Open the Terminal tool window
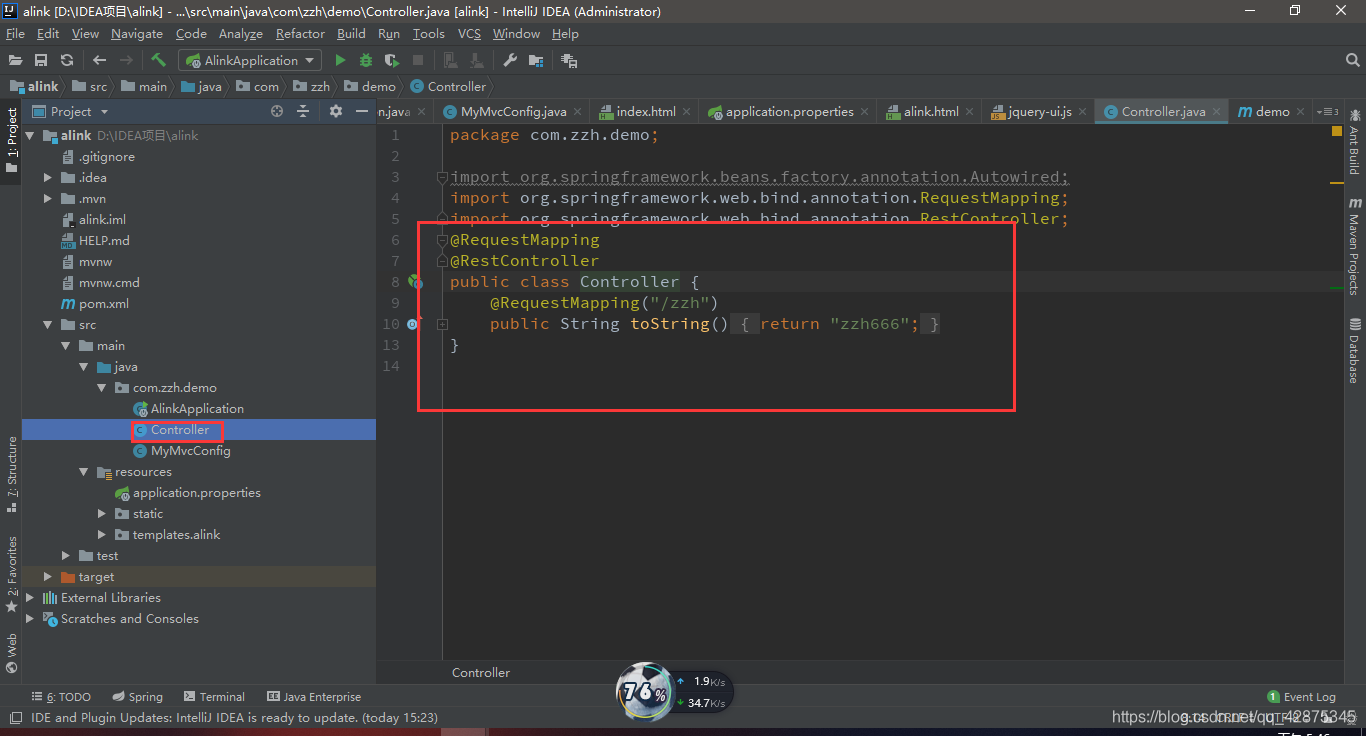Screen dimensions: 1366x736 click(x=213, y=697)
